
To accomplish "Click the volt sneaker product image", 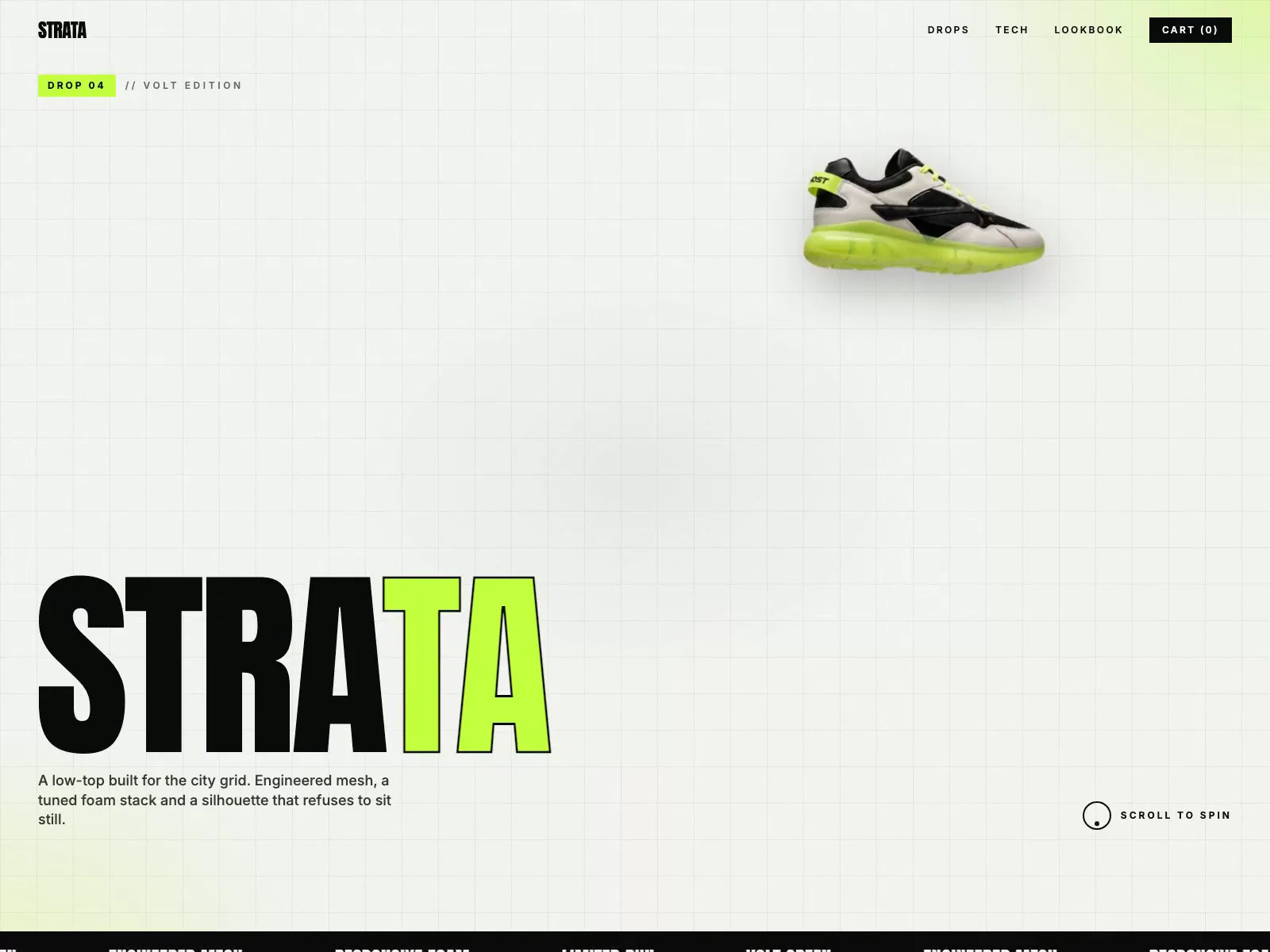I will (x=924, y=211).
